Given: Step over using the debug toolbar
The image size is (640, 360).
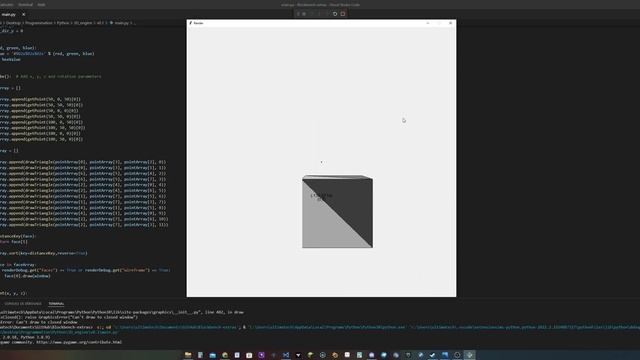Looking at the screenshot, I should click(x=311, y=14).
